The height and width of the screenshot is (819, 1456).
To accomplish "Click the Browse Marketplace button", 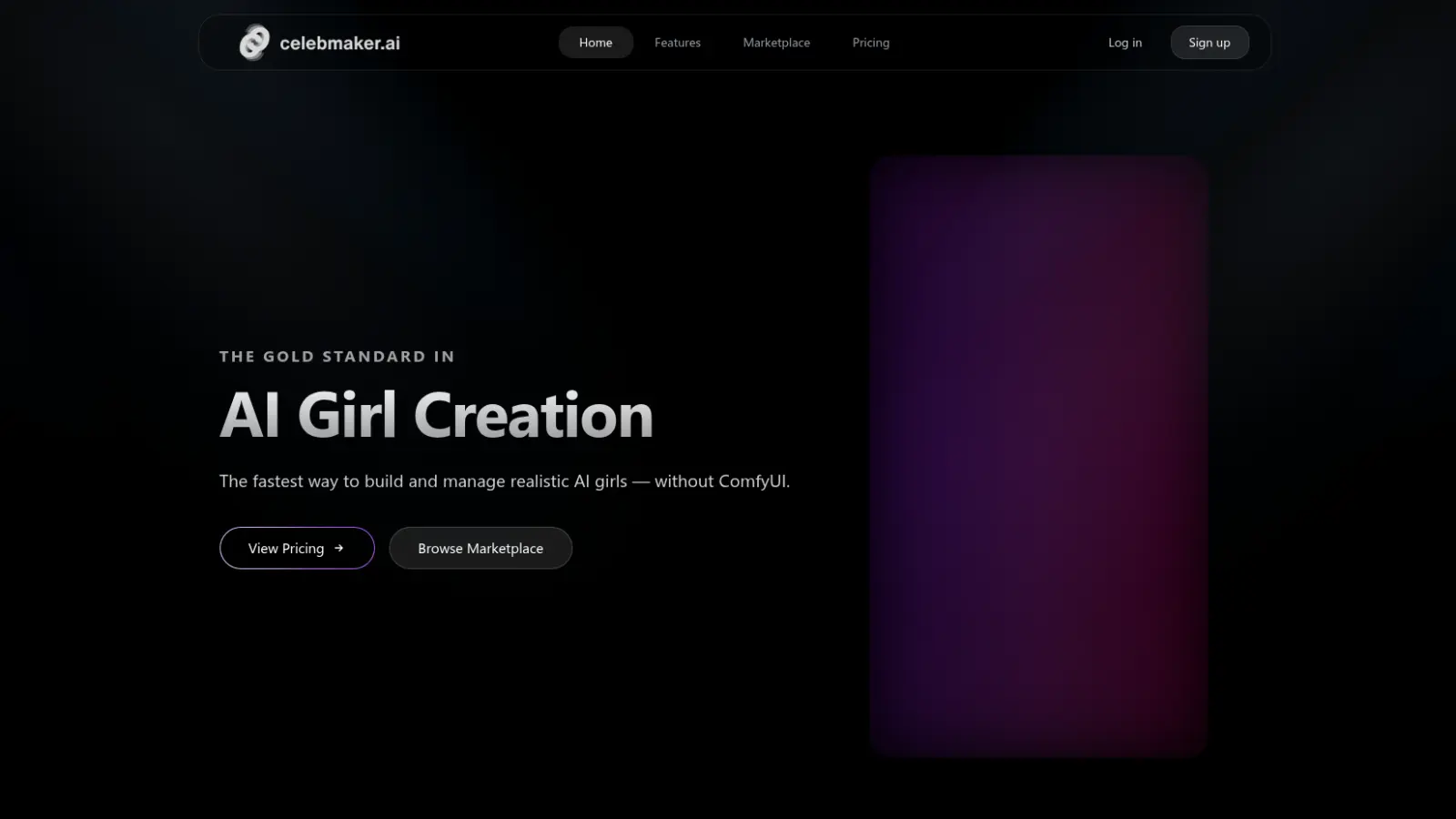I will click(x=480, y=548).
